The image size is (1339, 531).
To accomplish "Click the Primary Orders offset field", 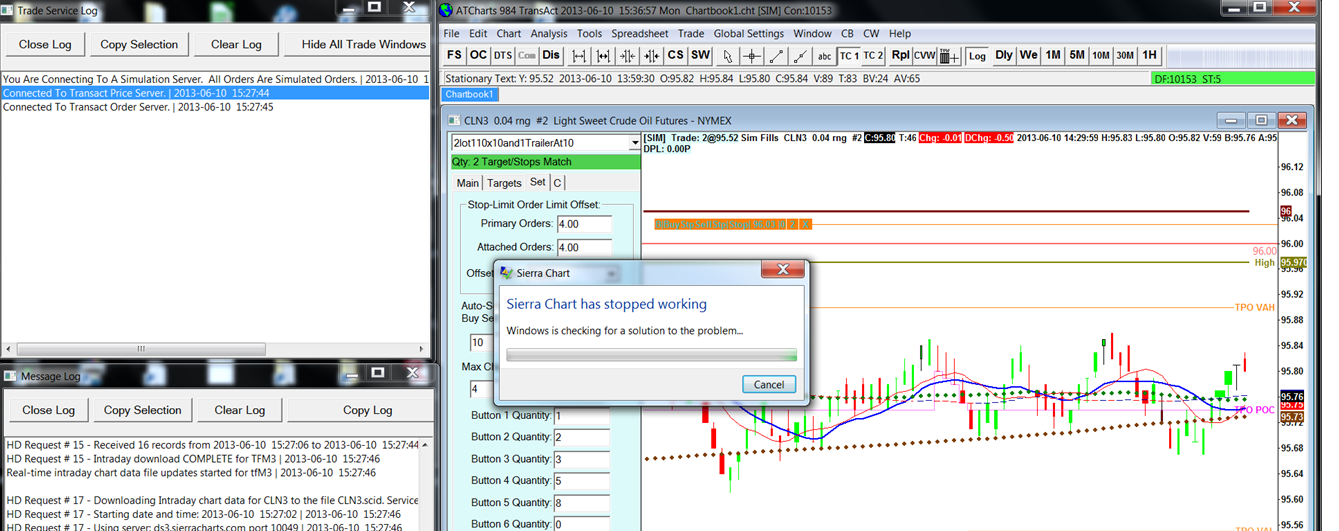I will coord(584,224).
